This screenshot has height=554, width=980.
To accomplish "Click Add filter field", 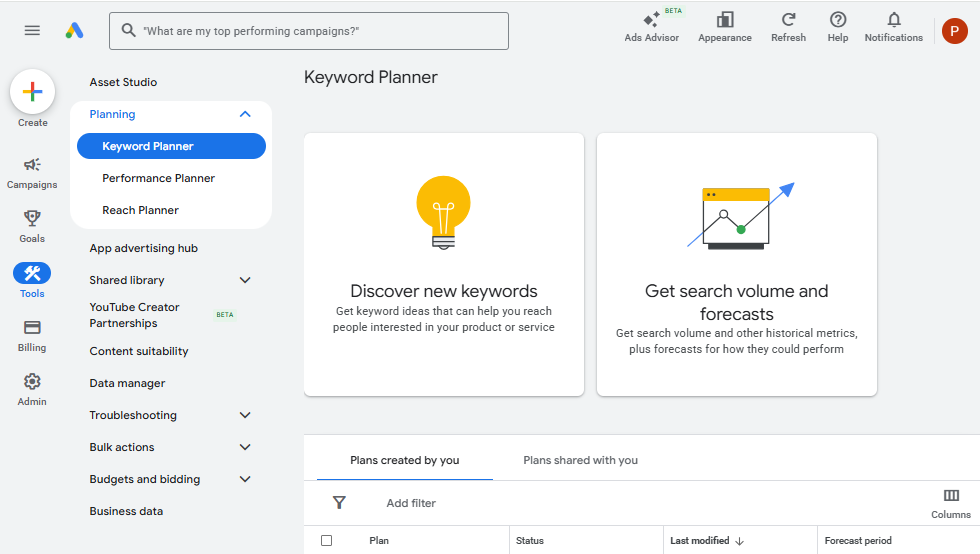I will 411,503.
